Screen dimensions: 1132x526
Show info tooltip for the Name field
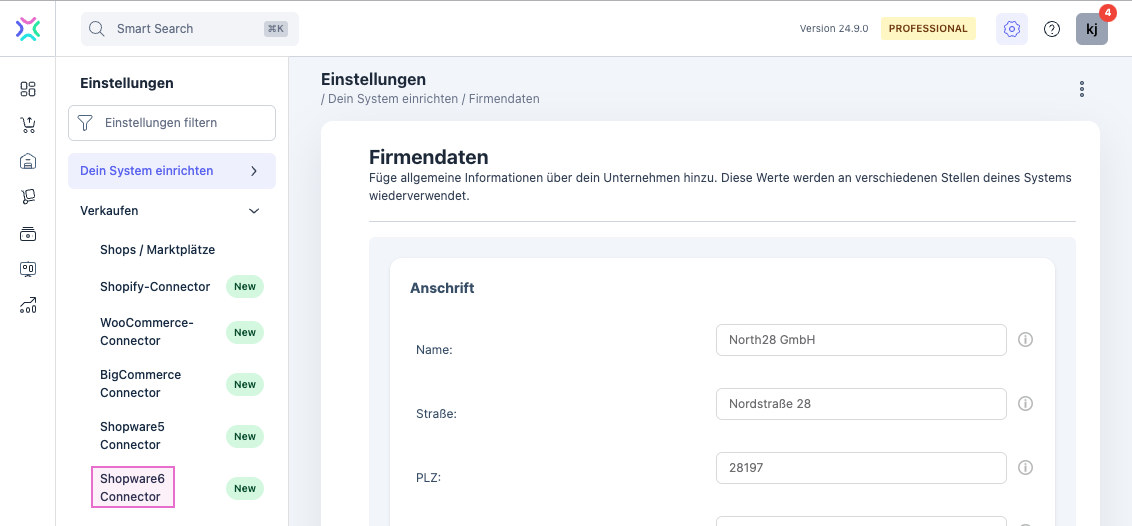point(1025,340)
